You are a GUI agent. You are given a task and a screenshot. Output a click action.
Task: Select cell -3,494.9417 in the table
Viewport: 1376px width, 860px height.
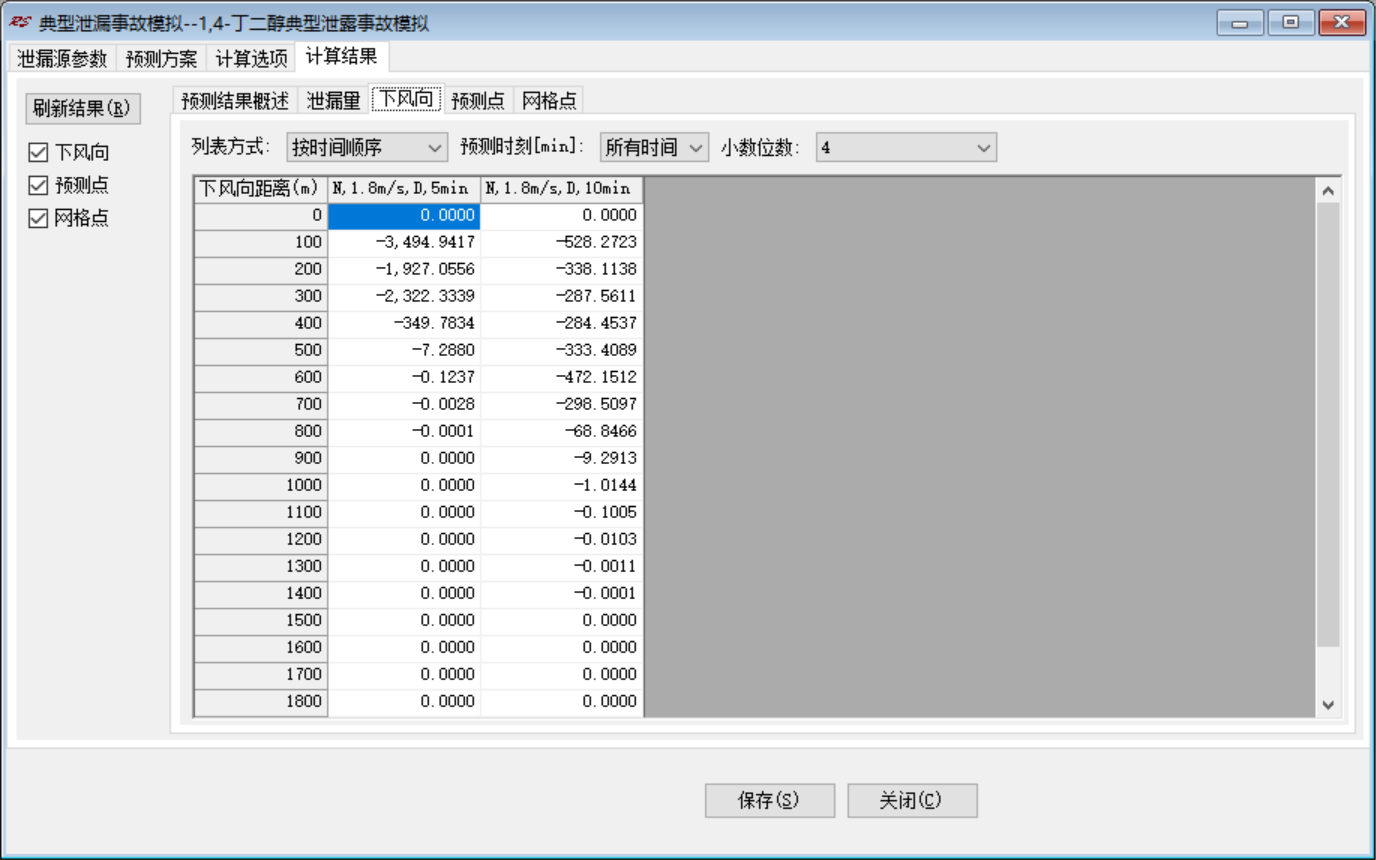[404, 243]
